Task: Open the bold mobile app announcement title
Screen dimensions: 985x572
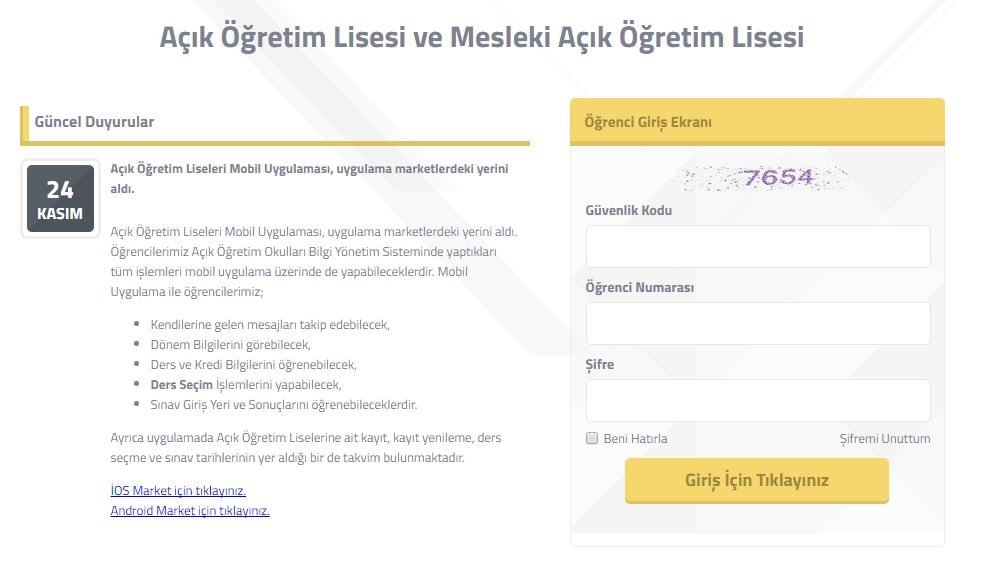Action: (x=309, y=178)
